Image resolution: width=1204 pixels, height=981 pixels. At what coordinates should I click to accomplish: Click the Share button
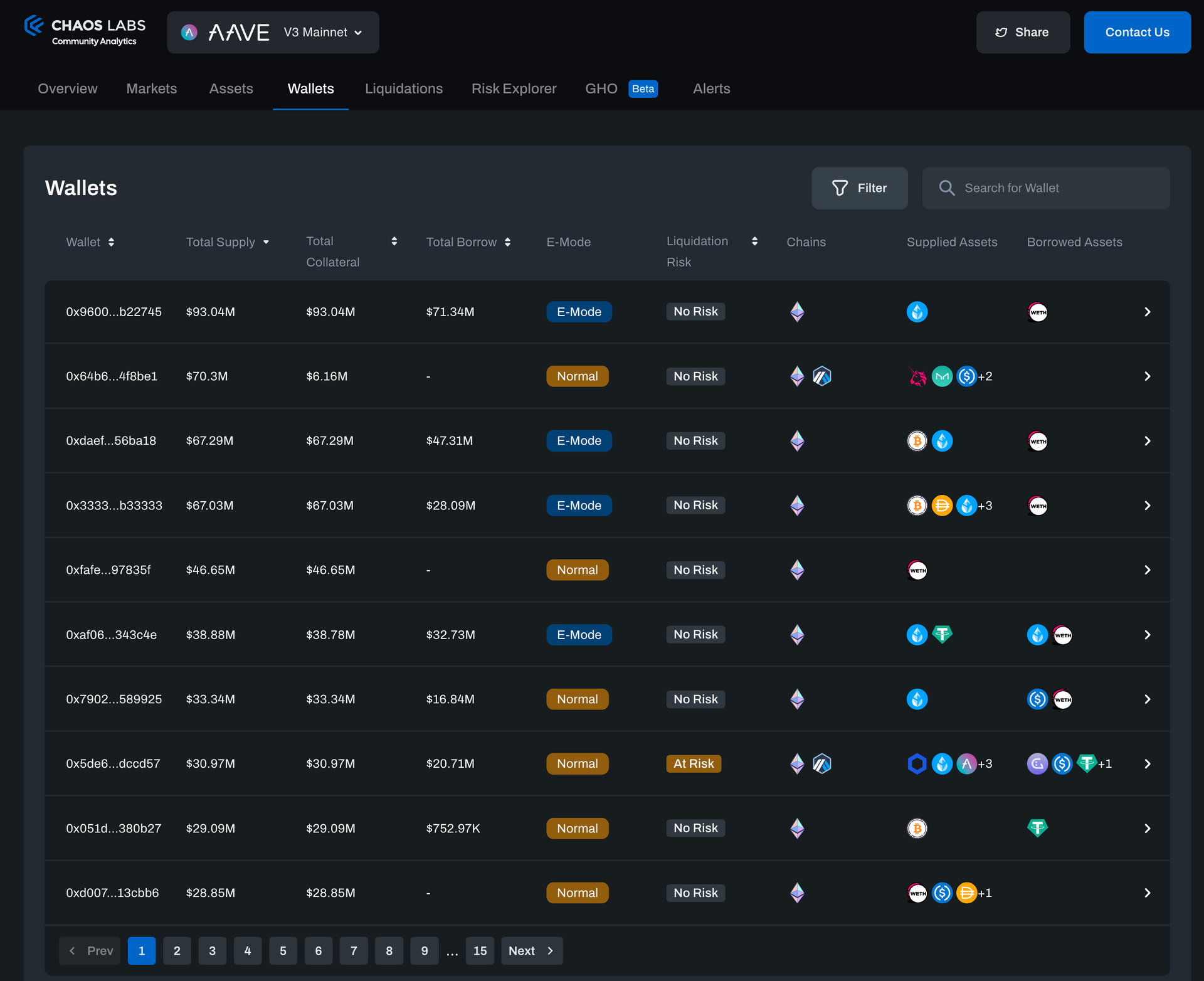point(1023,32)
